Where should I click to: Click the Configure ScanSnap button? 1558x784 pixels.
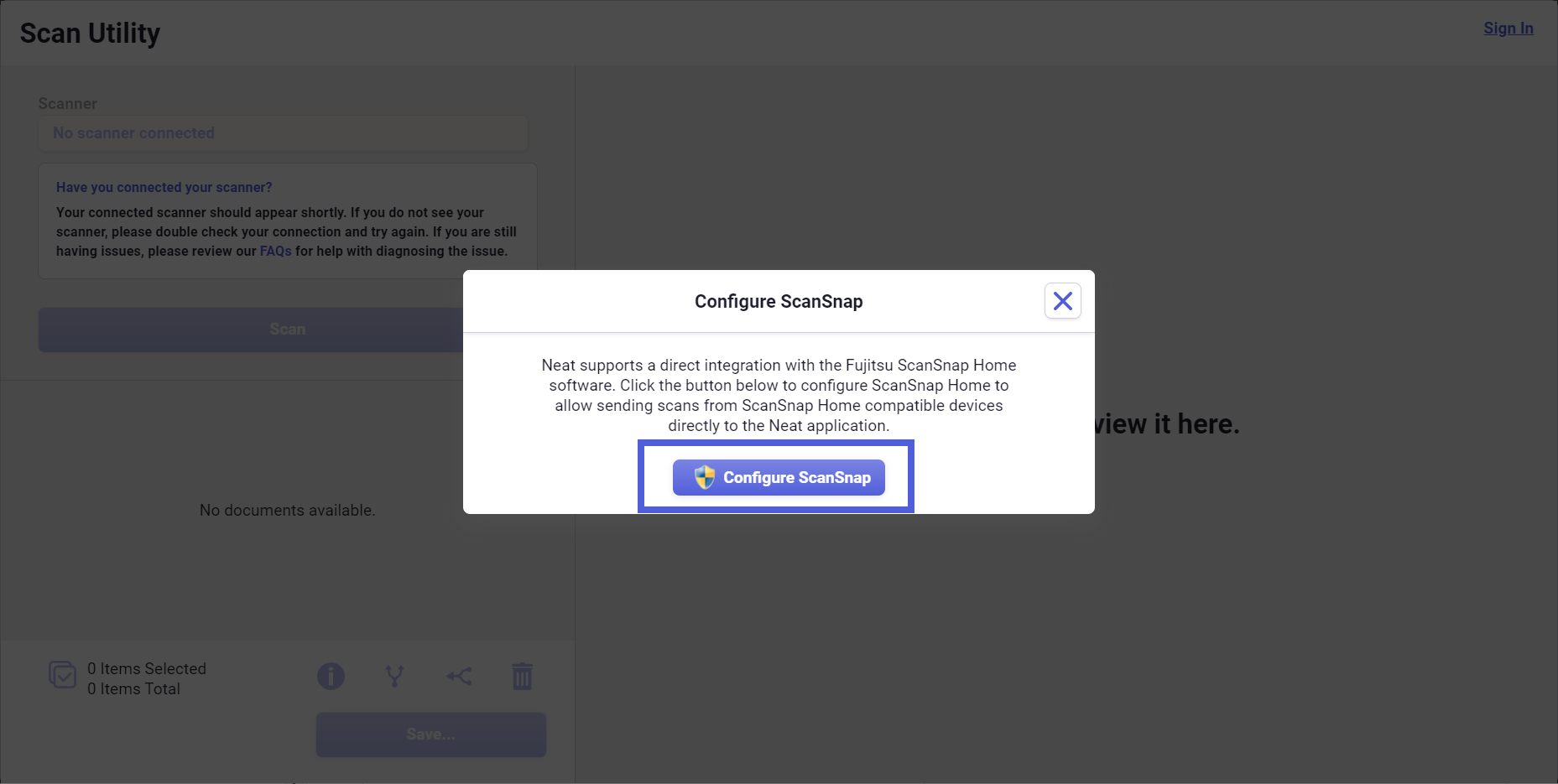pyautogui.click(x=779, y=477)
